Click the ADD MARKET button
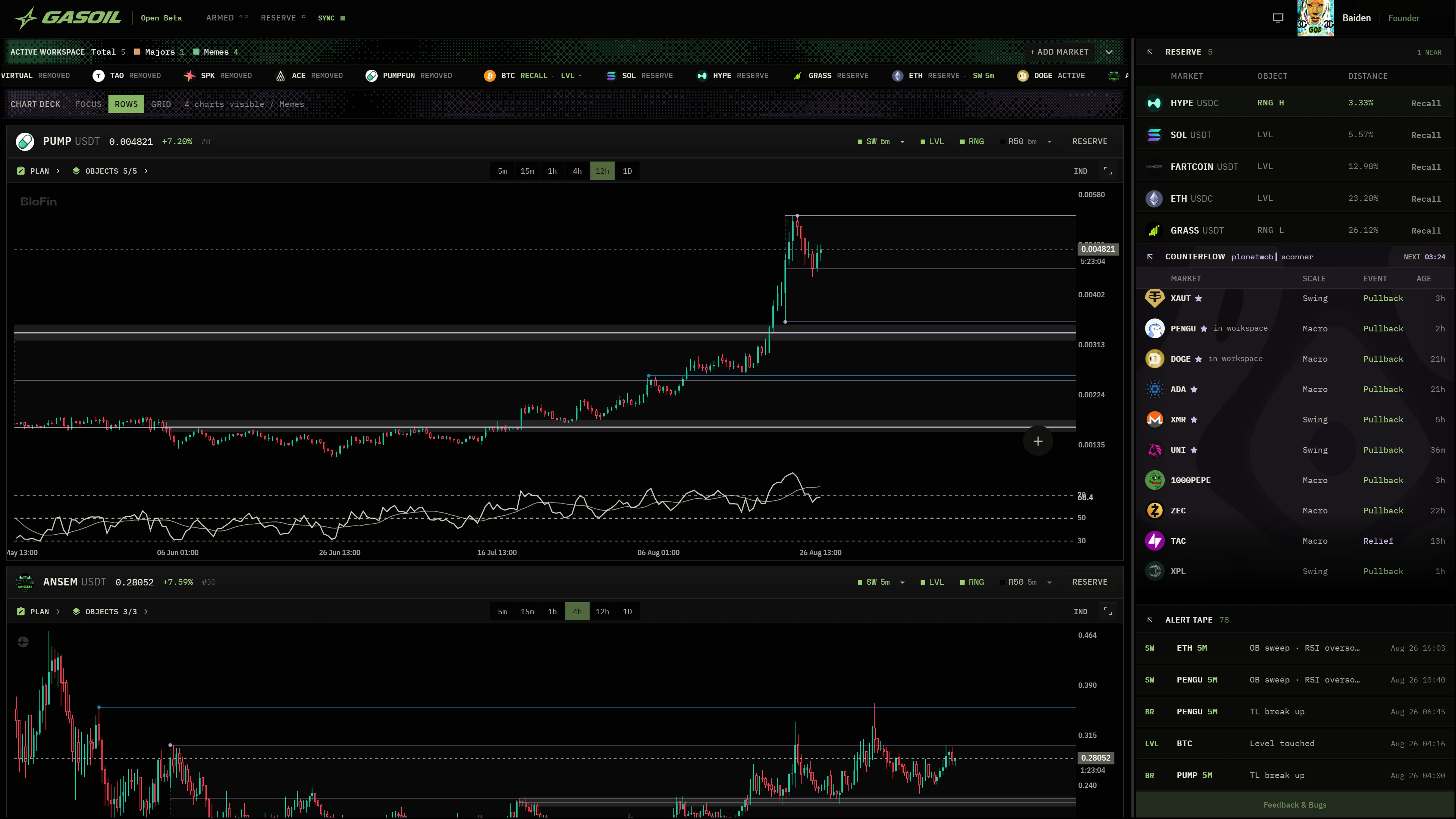The image size is (1456, 819). pyautogui.click(x=1059, y=52)
